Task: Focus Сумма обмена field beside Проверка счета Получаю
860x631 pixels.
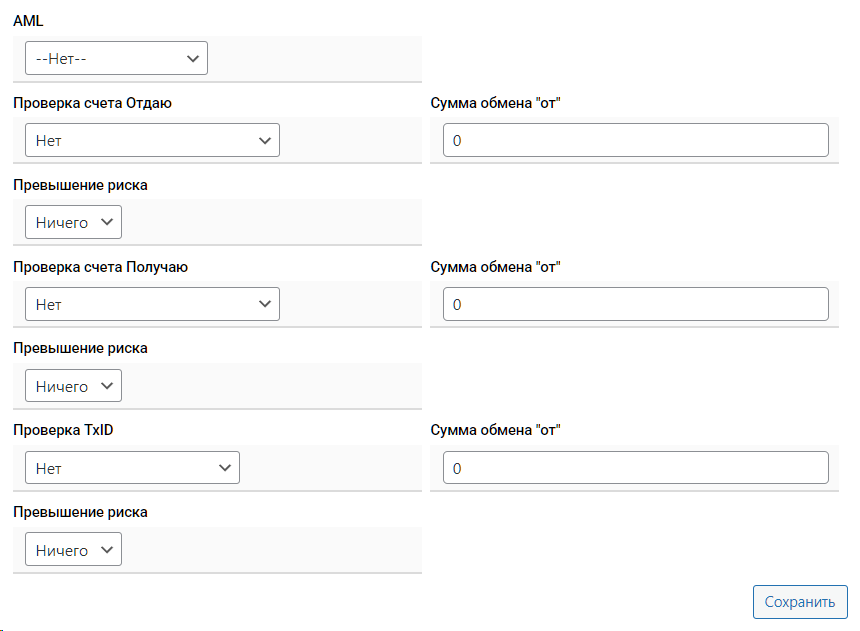Action: pos(635,304)
